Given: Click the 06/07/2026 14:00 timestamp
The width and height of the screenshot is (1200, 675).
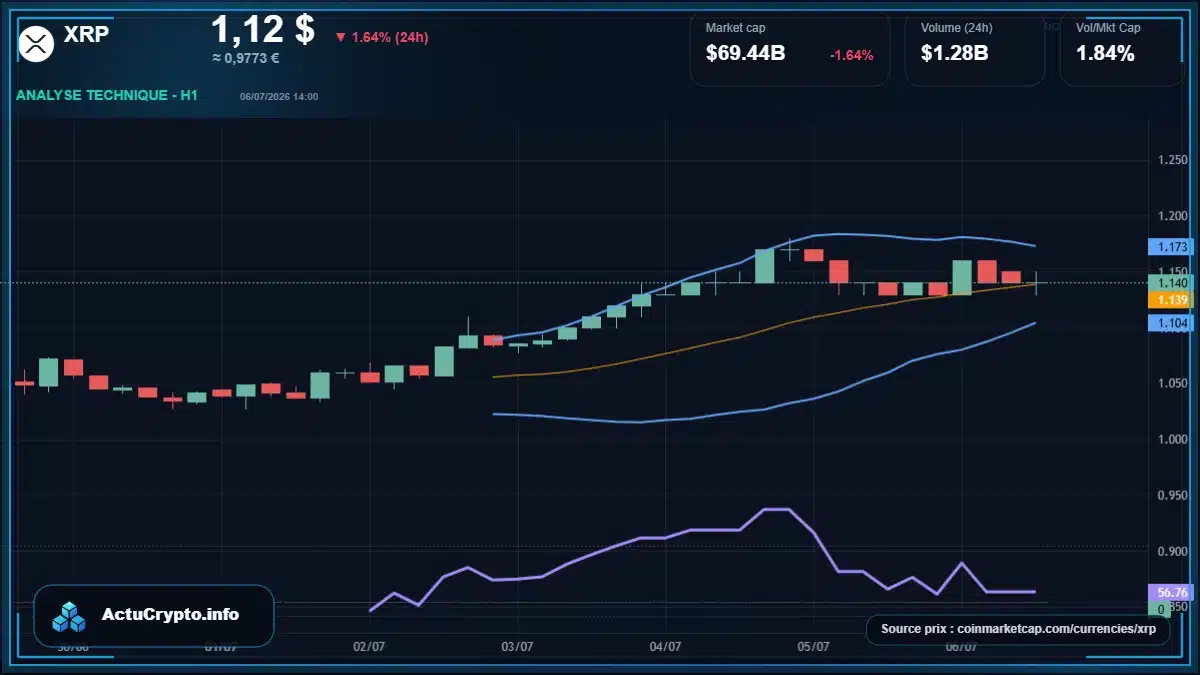Looking at the screenshot, I should click(279, 97).
